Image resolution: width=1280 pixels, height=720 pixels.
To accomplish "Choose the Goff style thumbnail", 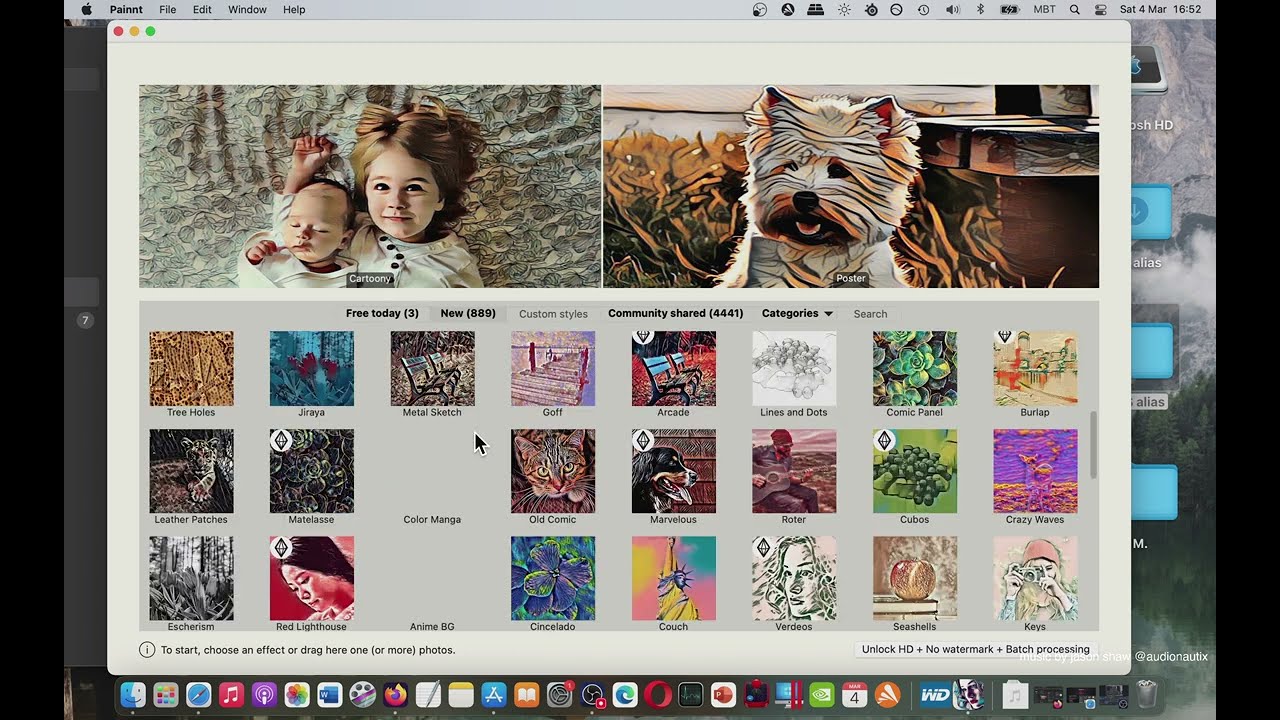I will [553, 368].
